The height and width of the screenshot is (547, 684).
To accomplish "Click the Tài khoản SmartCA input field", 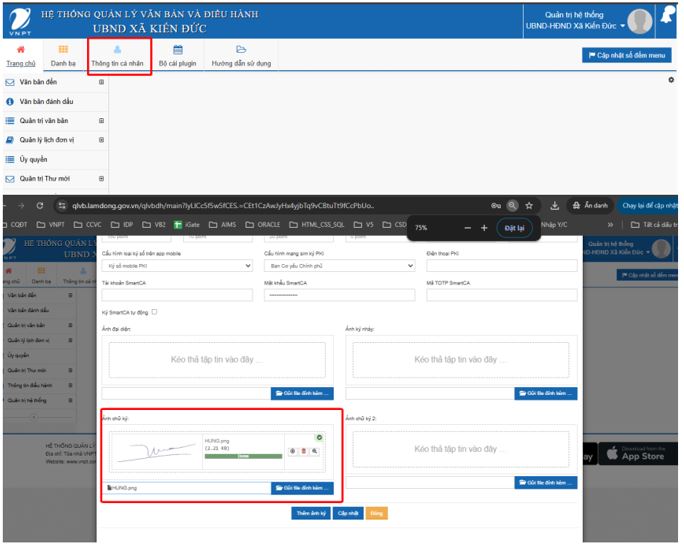I will 177,295.
